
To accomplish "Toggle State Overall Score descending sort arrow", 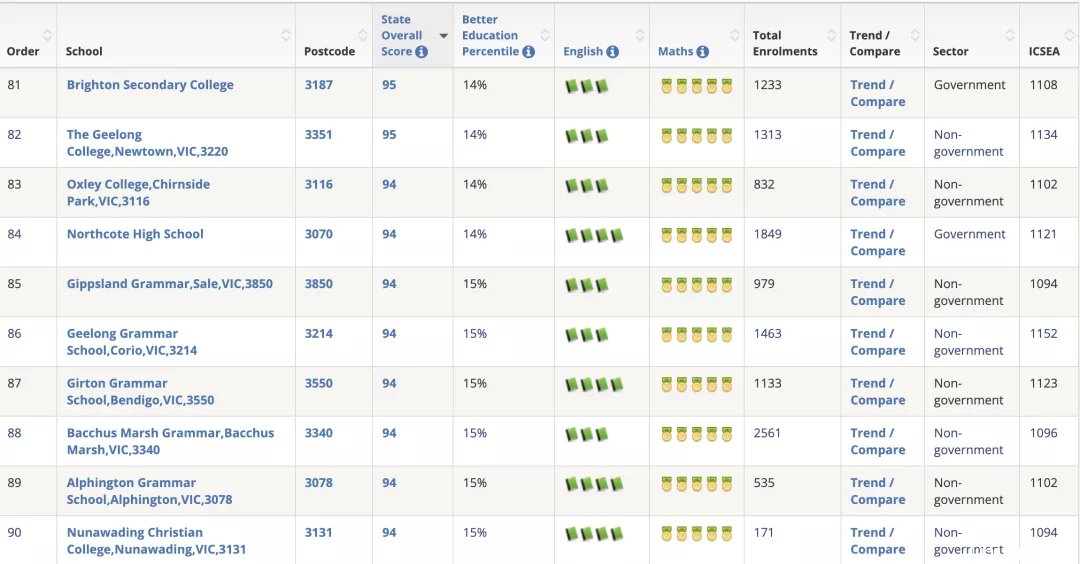I will point(444,36).
